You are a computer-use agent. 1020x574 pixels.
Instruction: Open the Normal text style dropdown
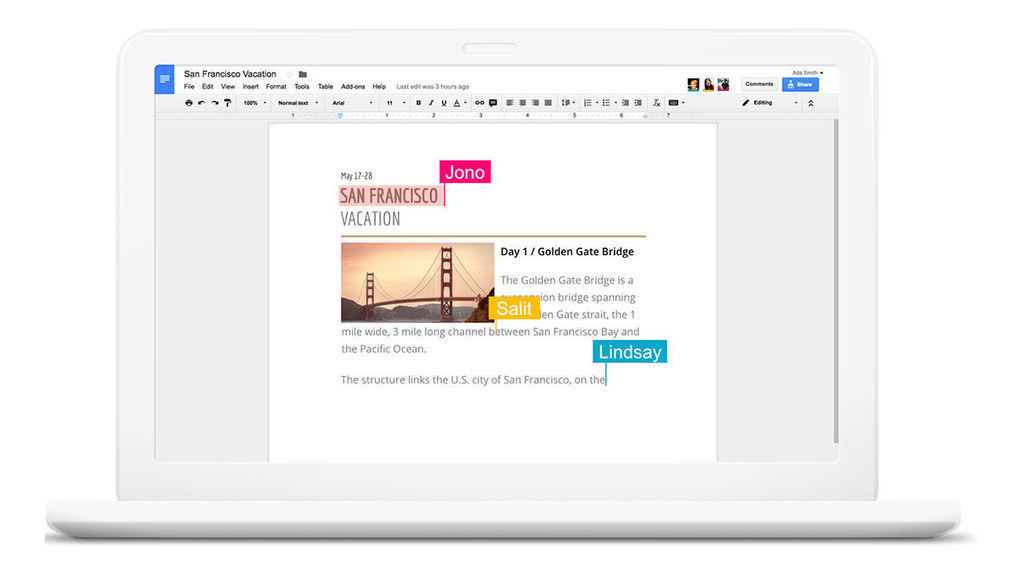pyautogui.click(x=297, y=103)
